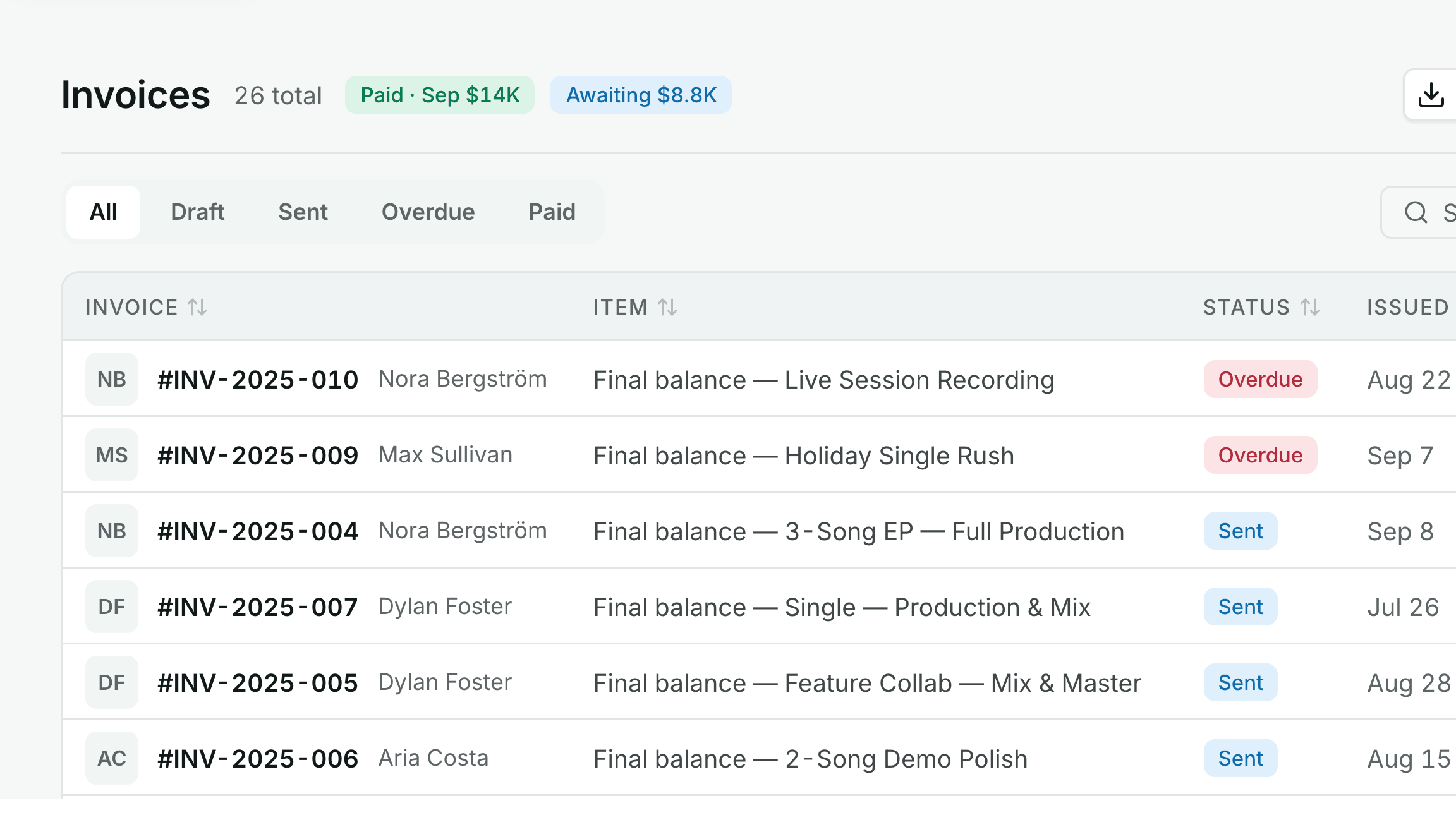The width and height of the screenshot is (1456, 815).
Task: Click 'Final balance — Holiday Single Rush'
Action: pyautogui.click(x=804, y=456)
